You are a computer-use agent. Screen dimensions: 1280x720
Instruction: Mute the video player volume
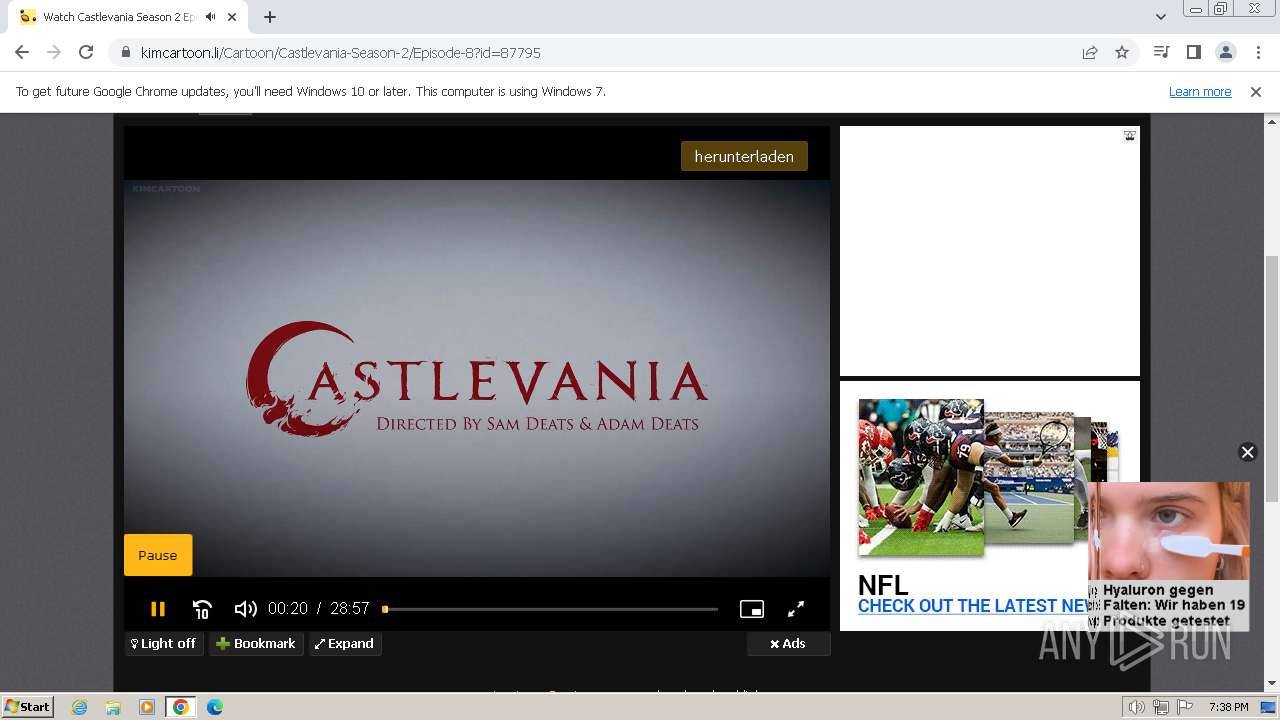pos(245,608)
